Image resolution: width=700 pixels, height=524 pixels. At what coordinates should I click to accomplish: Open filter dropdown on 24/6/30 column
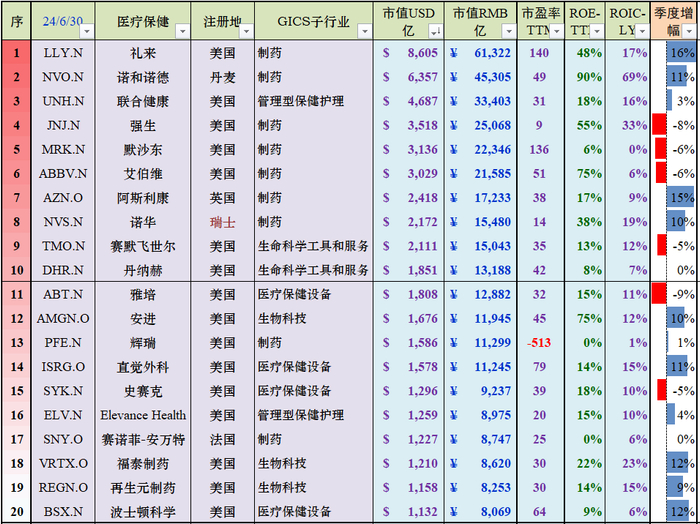coord(87,31)
